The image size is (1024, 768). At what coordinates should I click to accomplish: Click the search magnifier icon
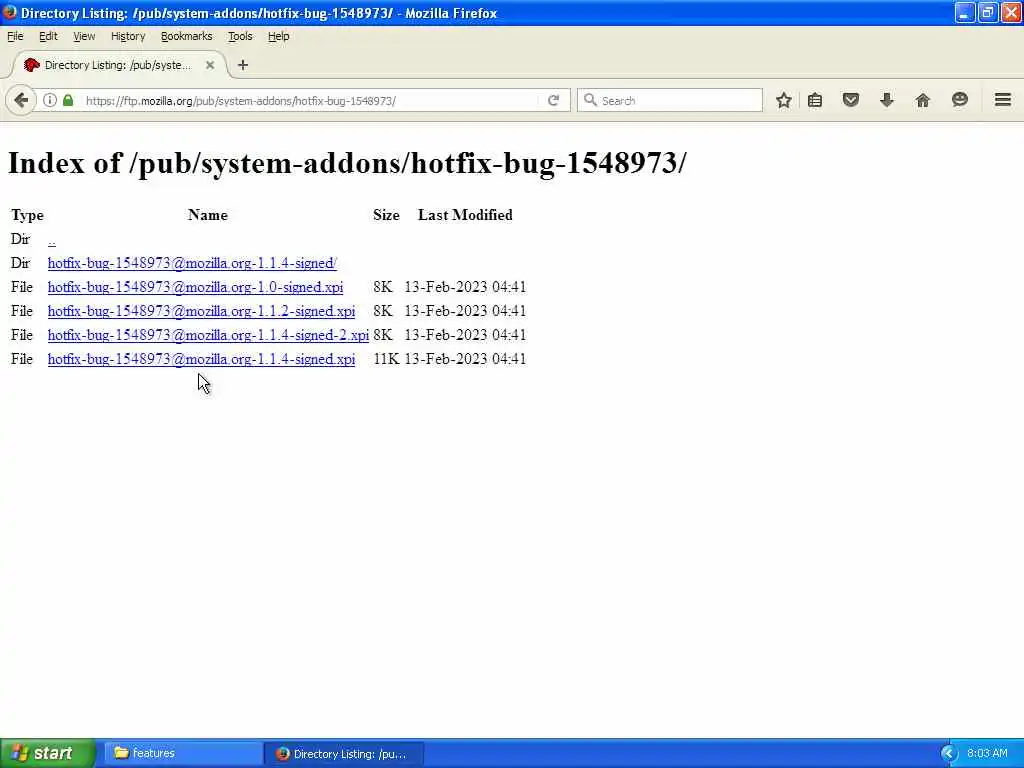[590, 100]
